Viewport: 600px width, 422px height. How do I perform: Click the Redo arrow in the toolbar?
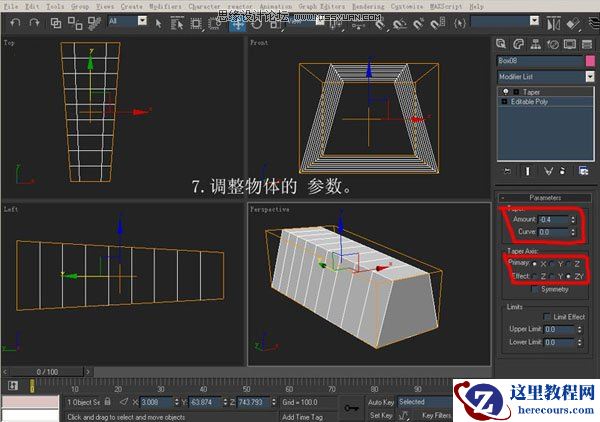(x=34, y=23)
